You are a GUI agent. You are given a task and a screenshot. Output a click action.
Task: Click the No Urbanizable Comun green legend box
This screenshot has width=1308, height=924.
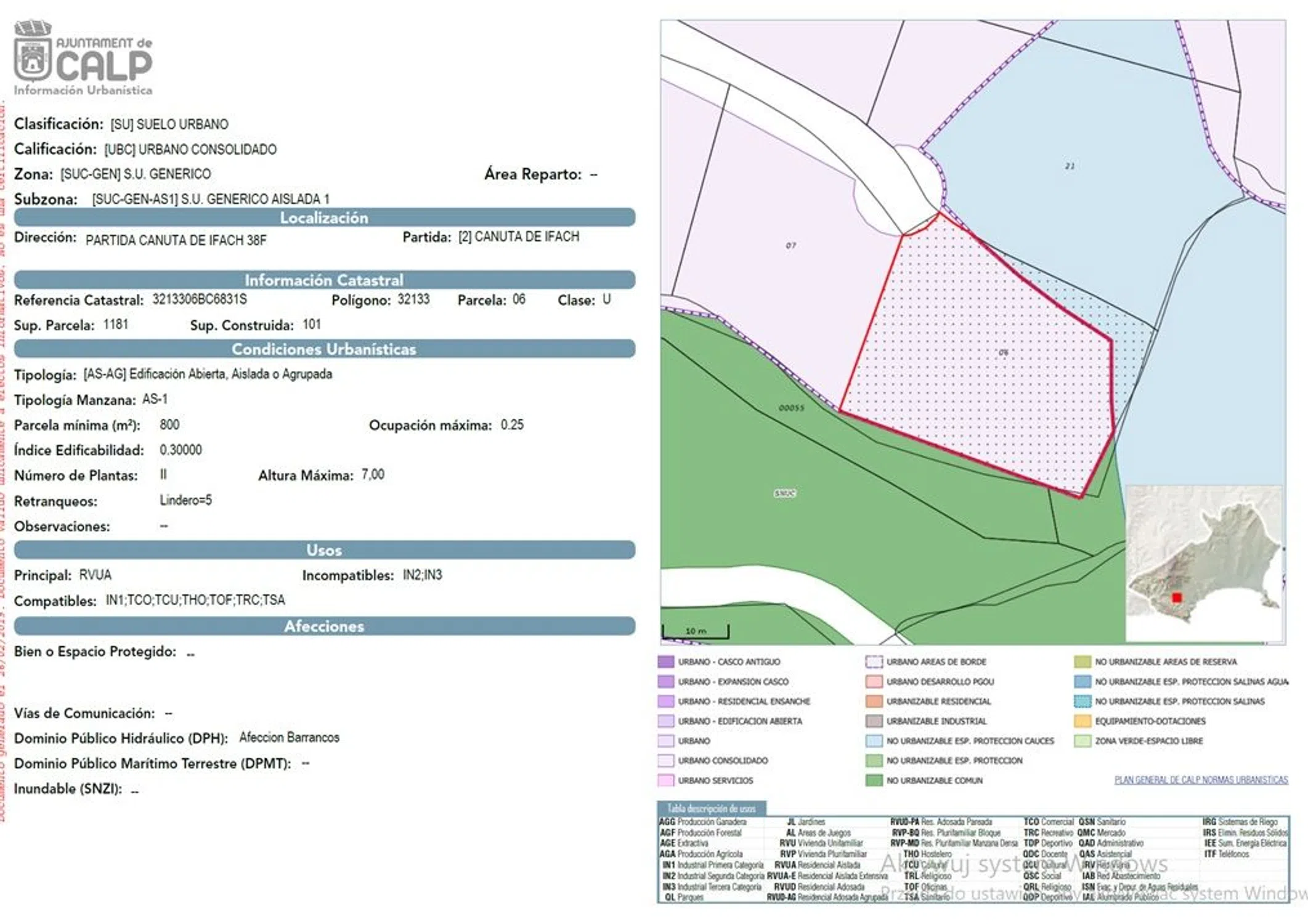(874, 780)
